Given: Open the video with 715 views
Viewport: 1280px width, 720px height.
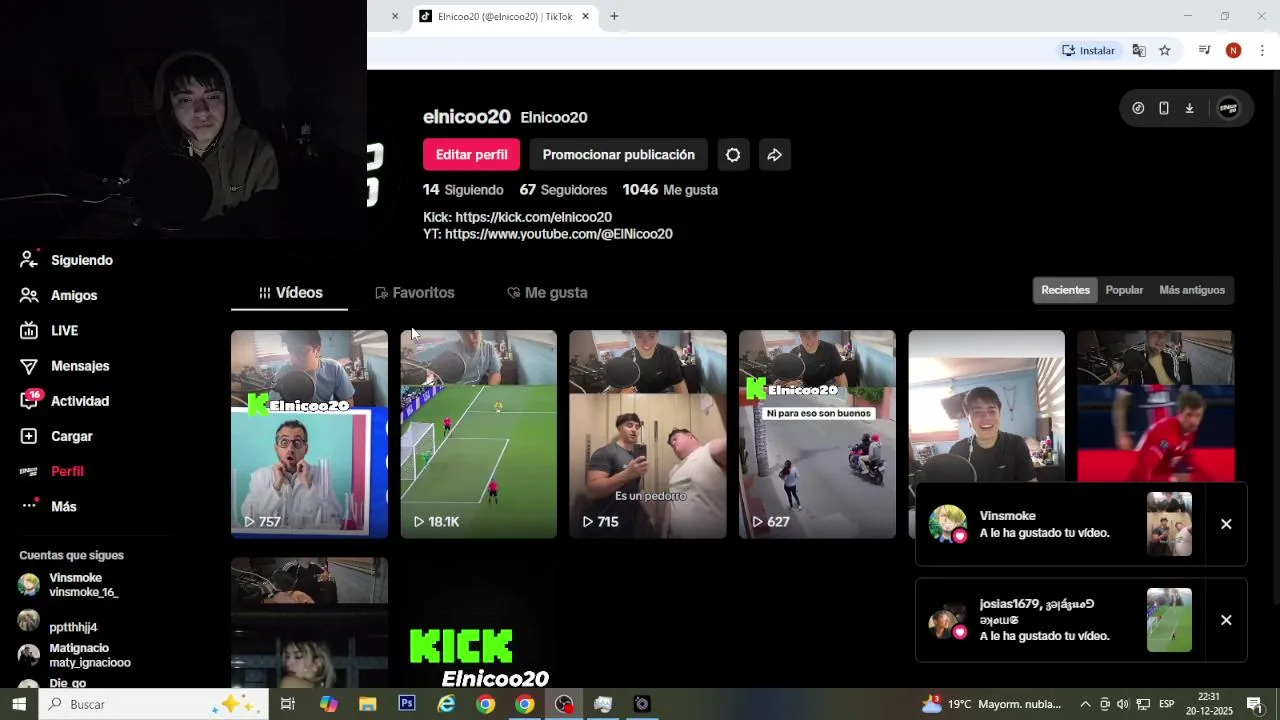Looking at the screenshot, I should 648,434.
